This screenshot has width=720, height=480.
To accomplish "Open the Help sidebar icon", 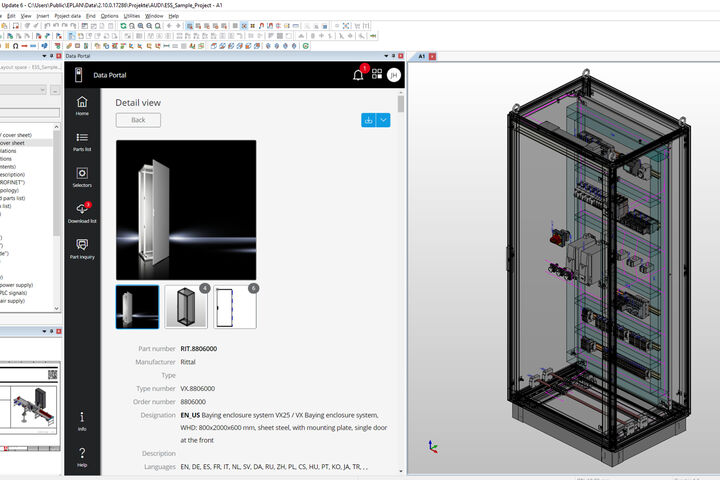I will point(82,456).
